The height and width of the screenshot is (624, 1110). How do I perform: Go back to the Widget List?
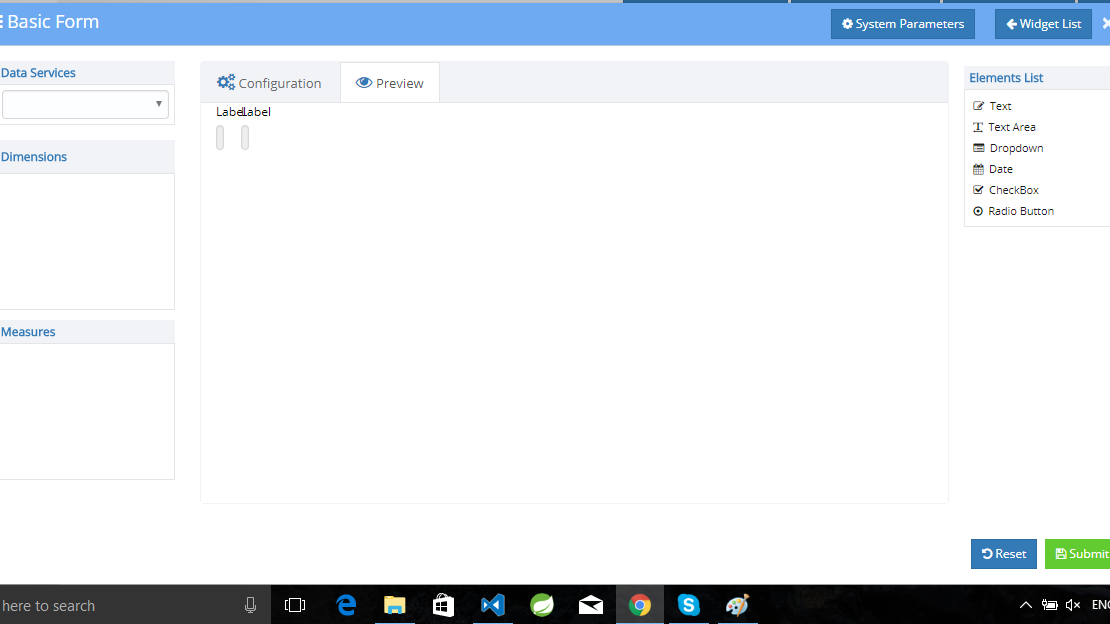(1043, 24)
